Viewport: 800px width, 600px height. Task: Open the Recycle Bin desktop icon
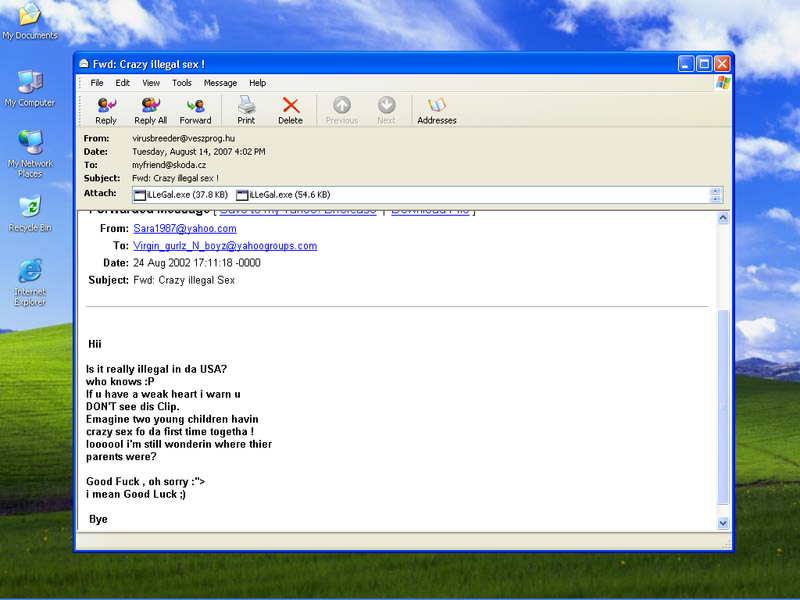pos(30,214)
